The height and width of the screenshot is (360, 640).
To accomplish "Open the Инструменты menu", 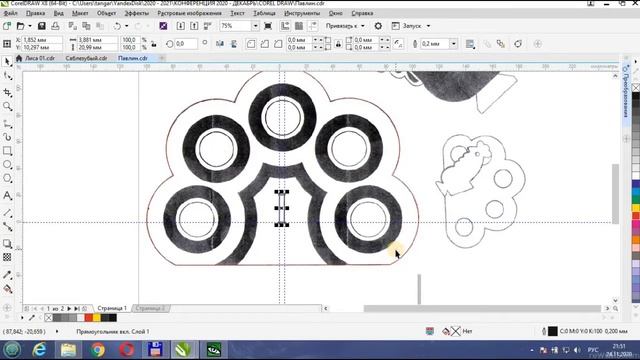I will (302, 13).
